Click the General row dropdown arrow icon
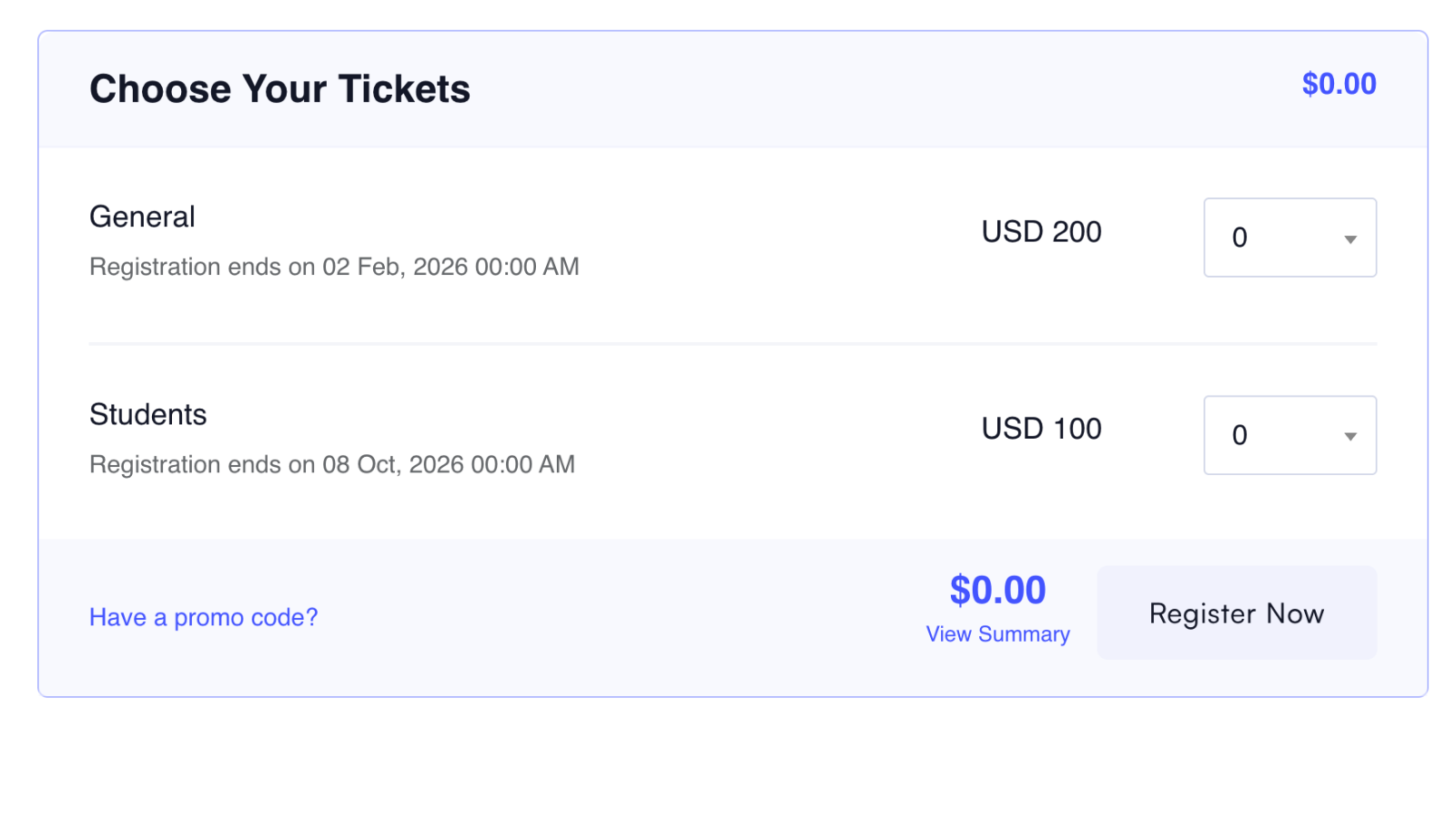1456x819 pixels. [x=1350, y=239]
